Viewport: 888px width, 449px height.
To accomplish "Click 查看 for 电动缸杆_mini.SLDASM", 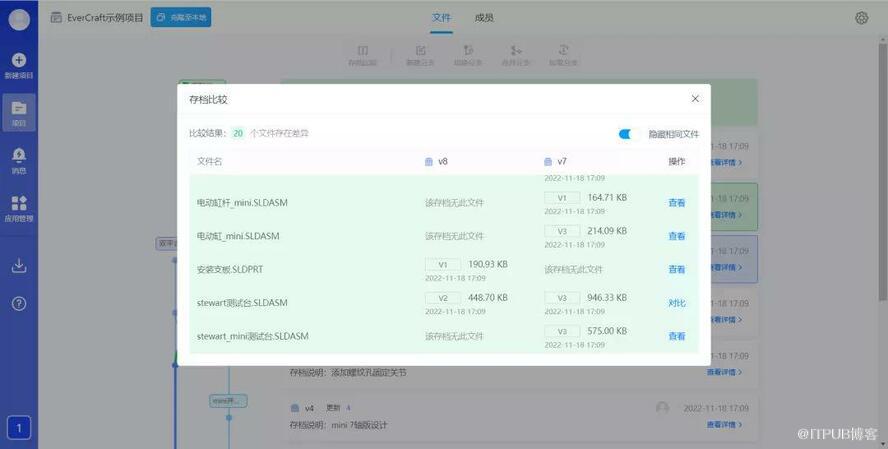I will [677, 203].
